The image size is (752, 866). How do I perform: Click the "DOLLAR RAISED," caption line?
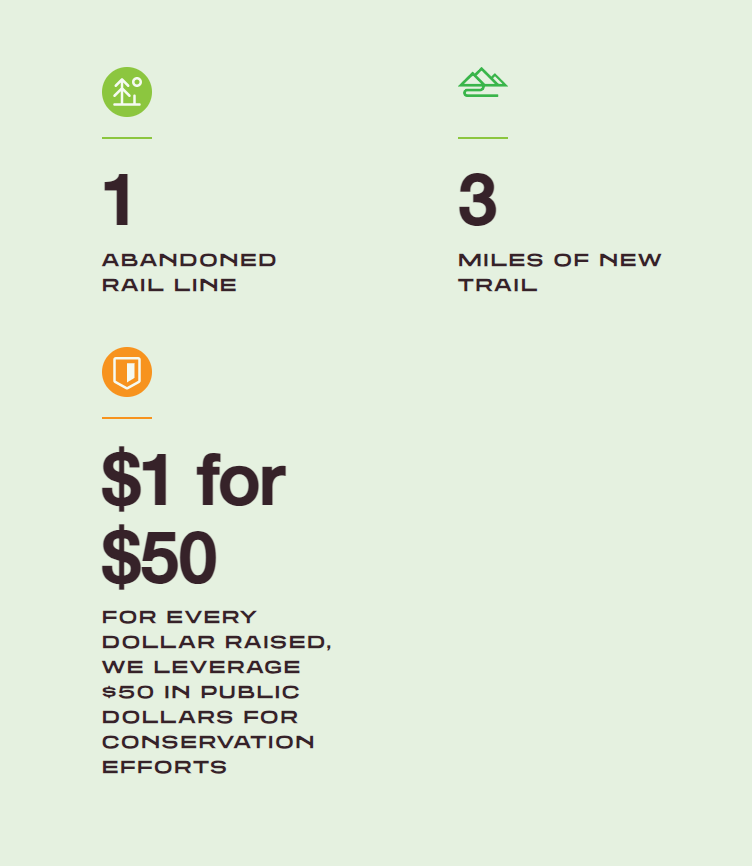[x=216, y=642]
